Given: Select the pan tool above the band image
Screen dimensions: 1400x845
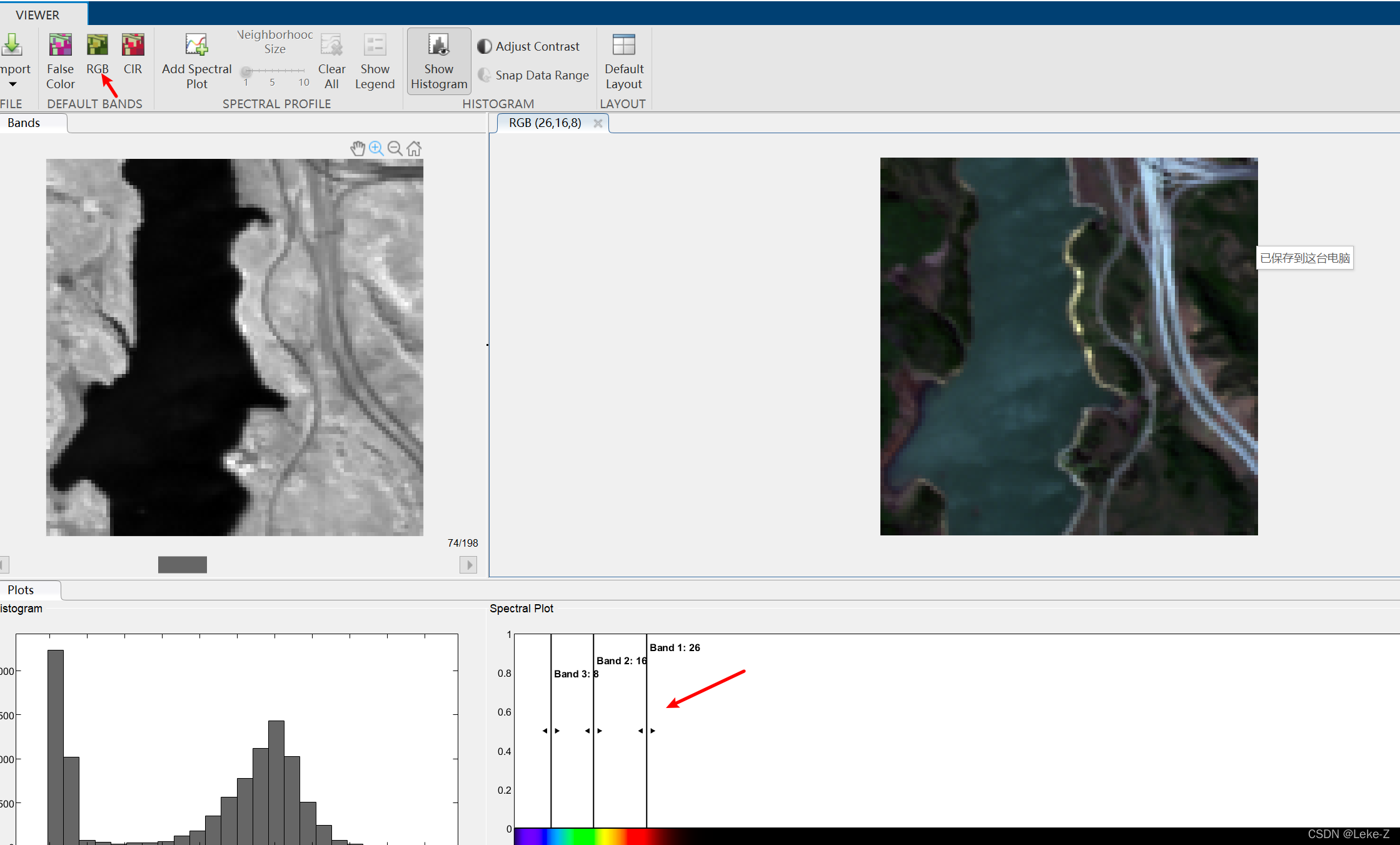Looking at the screenshot, I should (x=358, y=148).
